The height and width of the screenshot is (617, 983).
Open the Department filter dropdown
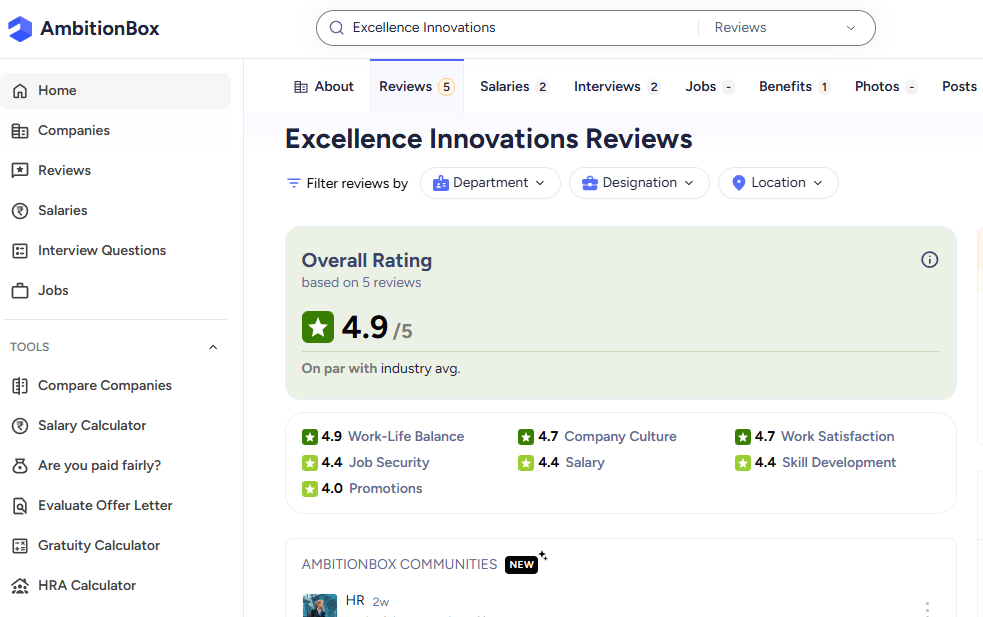[x=490, y=183]
